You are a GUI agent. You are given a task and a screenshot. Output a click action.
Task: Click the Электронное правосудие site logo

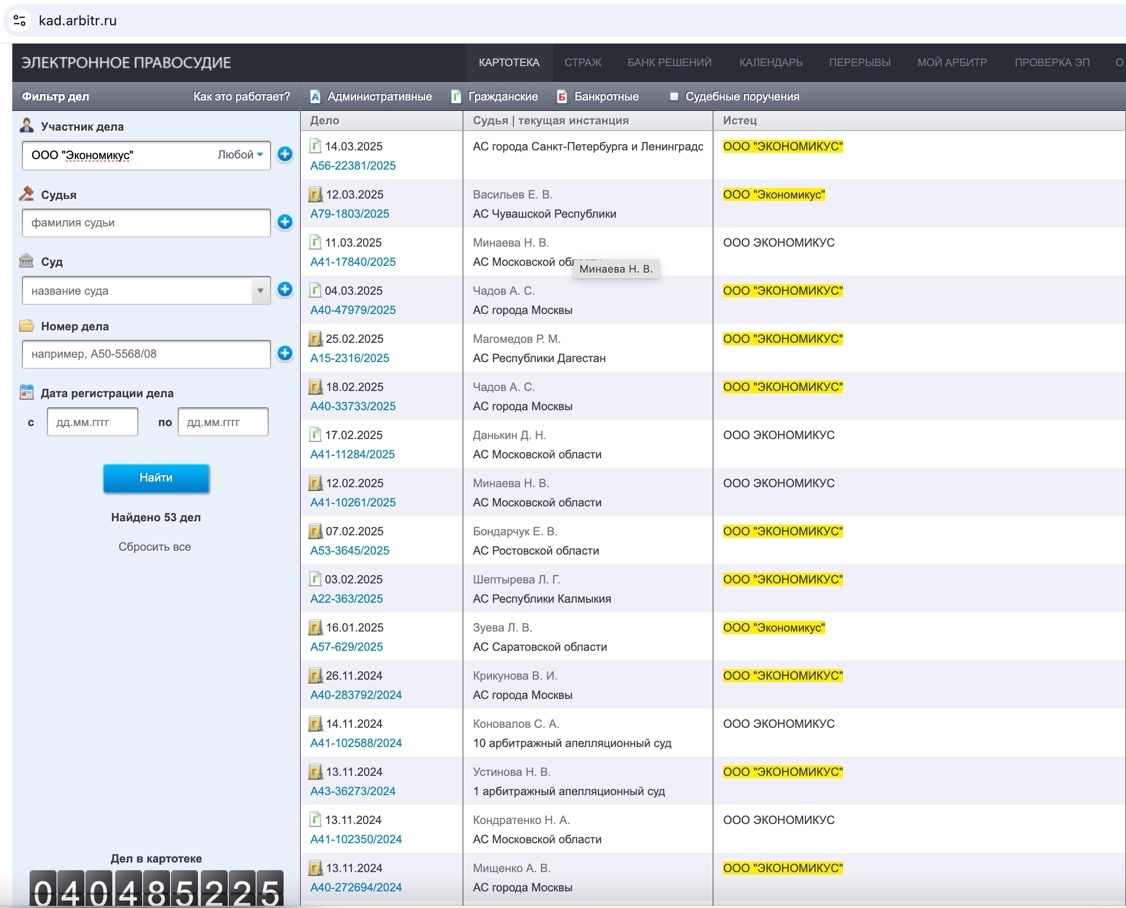[x=126, y=62]
